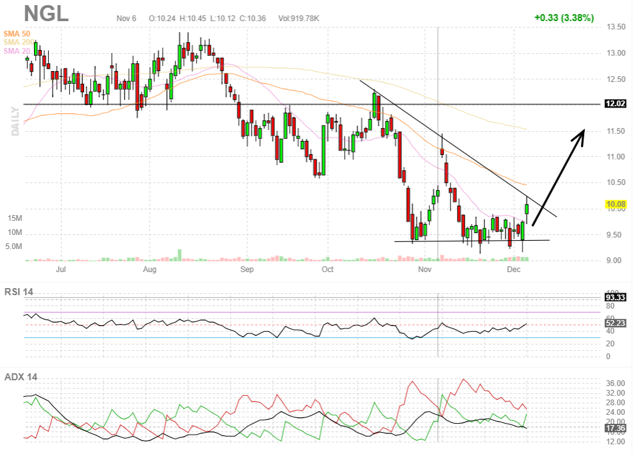640x452 pixels.
Task: Click the Oct month axis label
Action: 327,269
